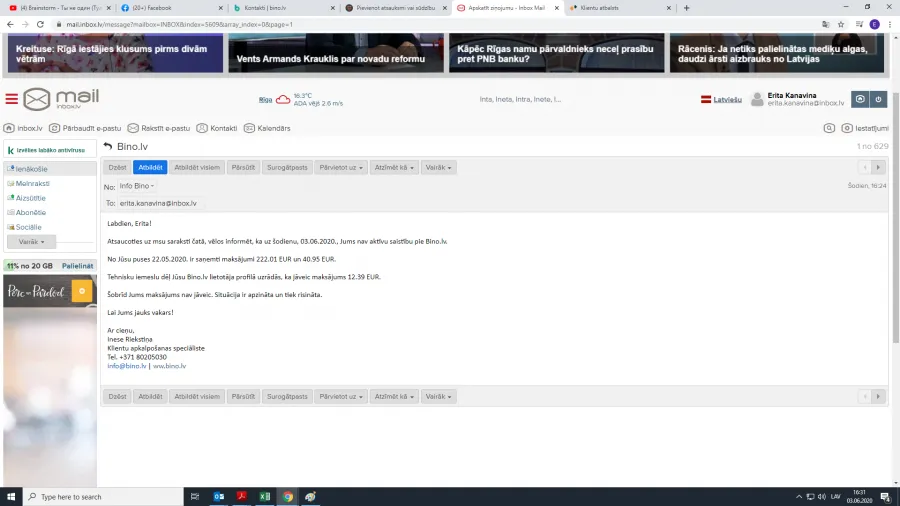Click the Inbox.lv mail logo
This screenshot has width=900, height=506.
(x=61, y=99)
